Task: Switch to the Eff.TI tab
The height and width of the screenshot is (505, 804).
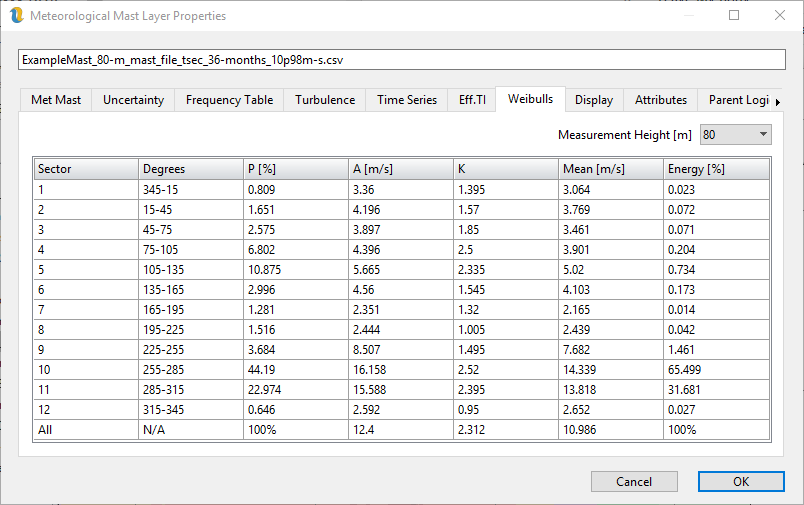Action: click(x=472, y=100)
